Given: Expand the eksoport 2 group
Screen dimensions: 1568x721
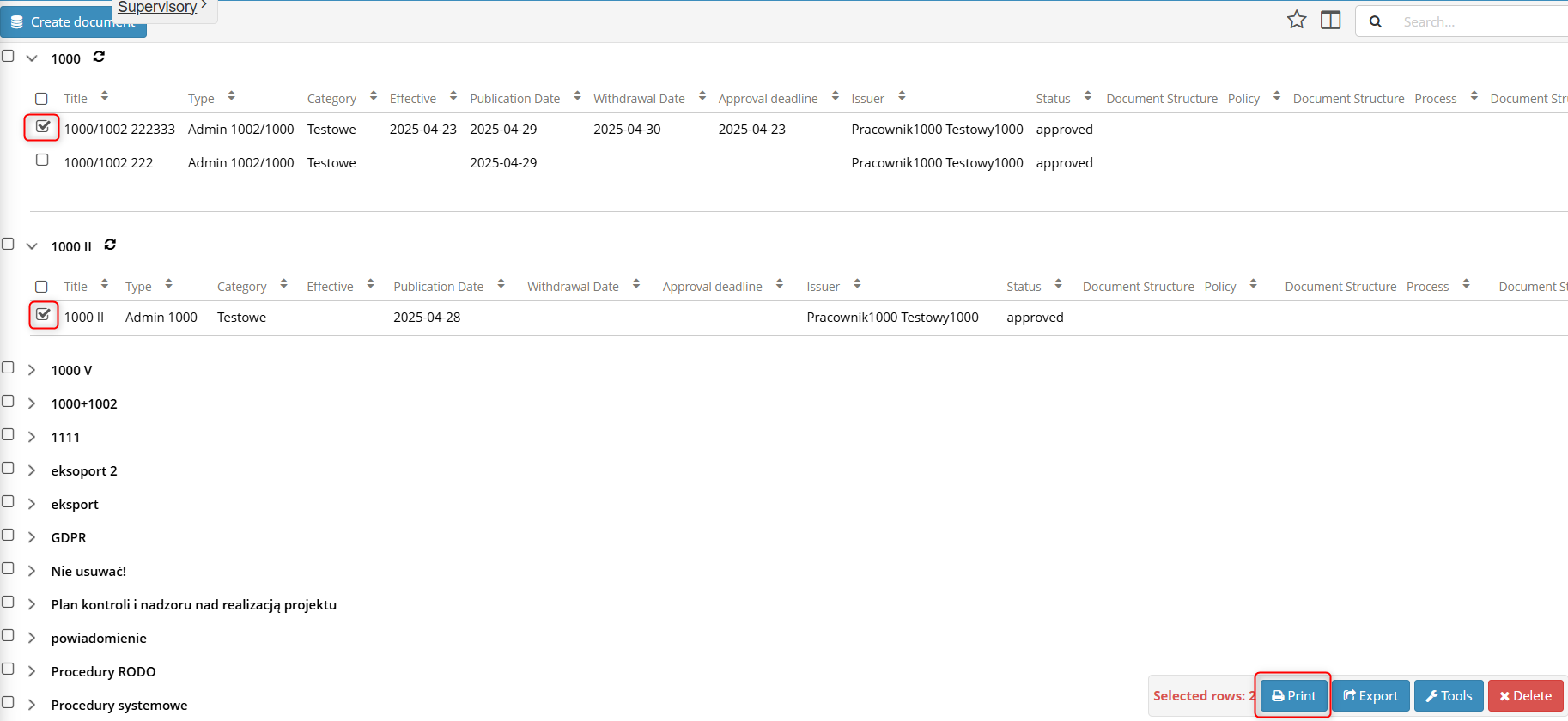Looking at the screenshot, I should (x=32, y=470).
